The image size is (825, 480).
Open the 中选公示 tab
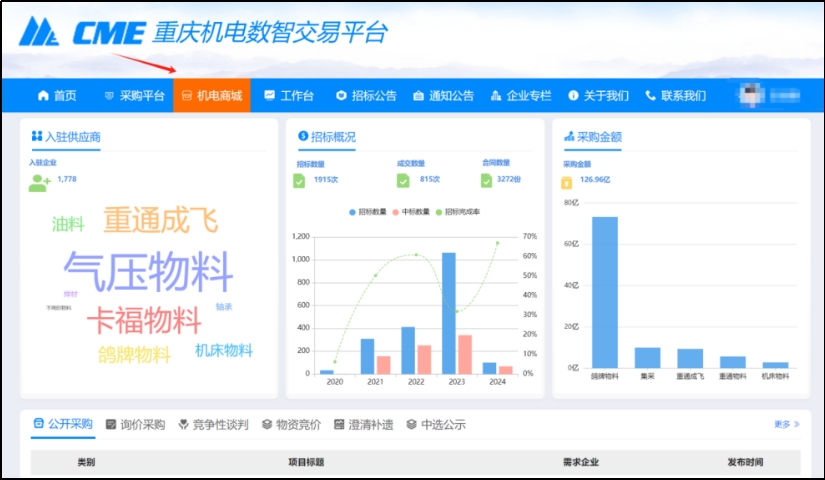coord(436,424)
